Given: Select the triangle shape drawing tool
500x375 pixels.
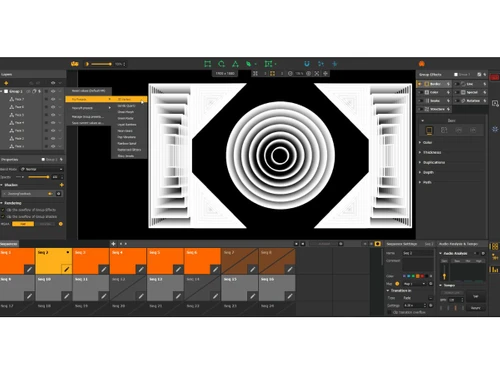Looking at the screenshot, I should (235, 64).
